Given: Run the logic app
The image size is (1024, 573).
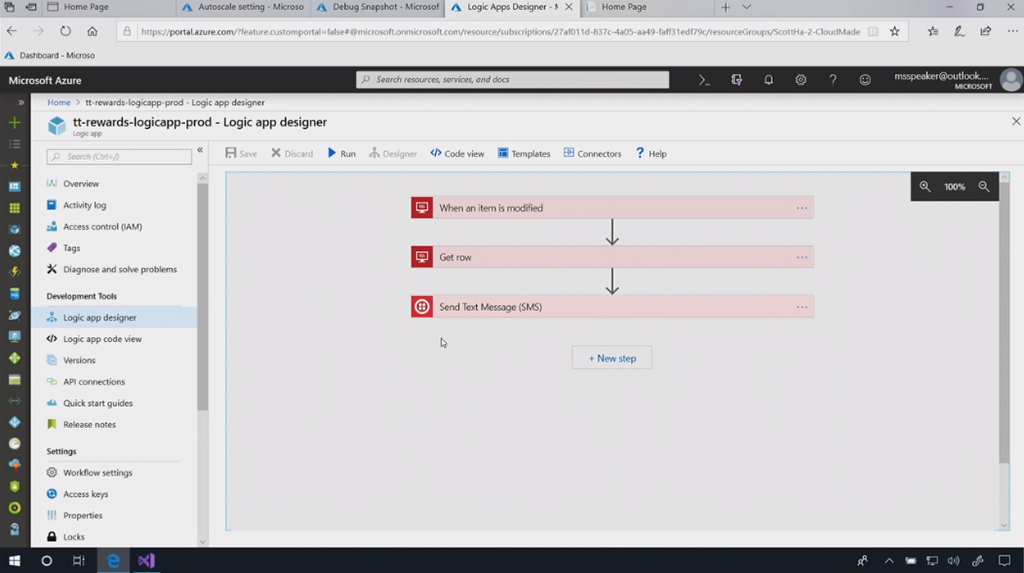Looking at the screenshot, I should (342, 154).
